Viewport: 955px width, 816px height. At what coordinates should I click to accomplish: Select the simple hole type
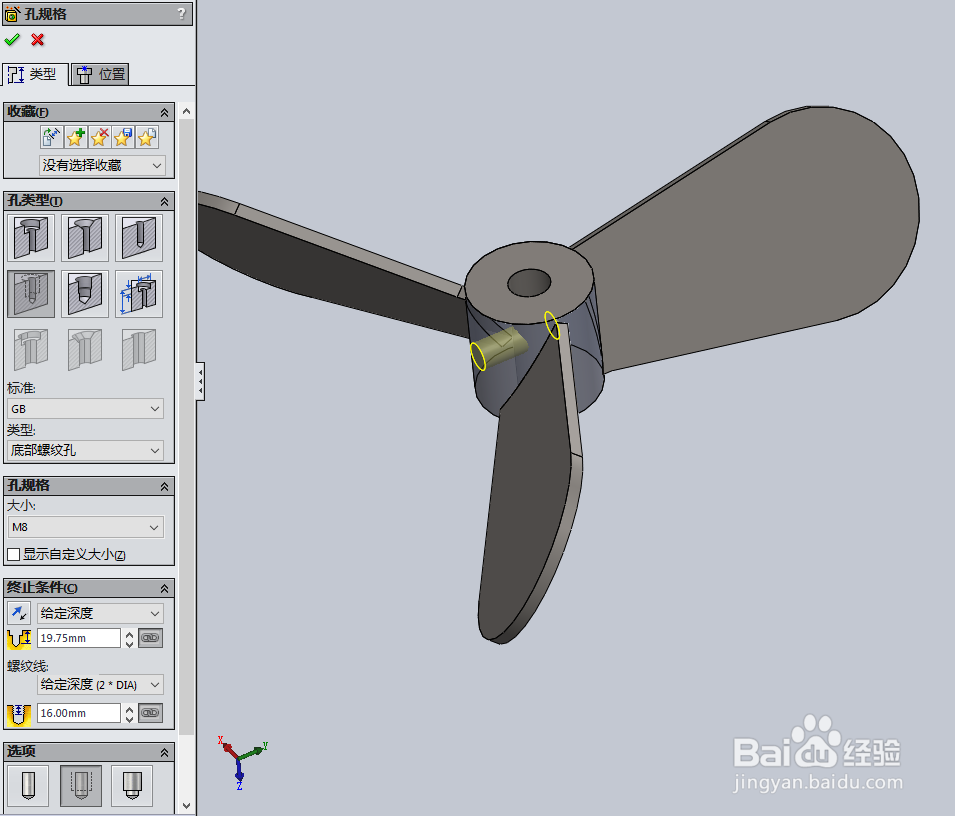click(x=139, y=237)
